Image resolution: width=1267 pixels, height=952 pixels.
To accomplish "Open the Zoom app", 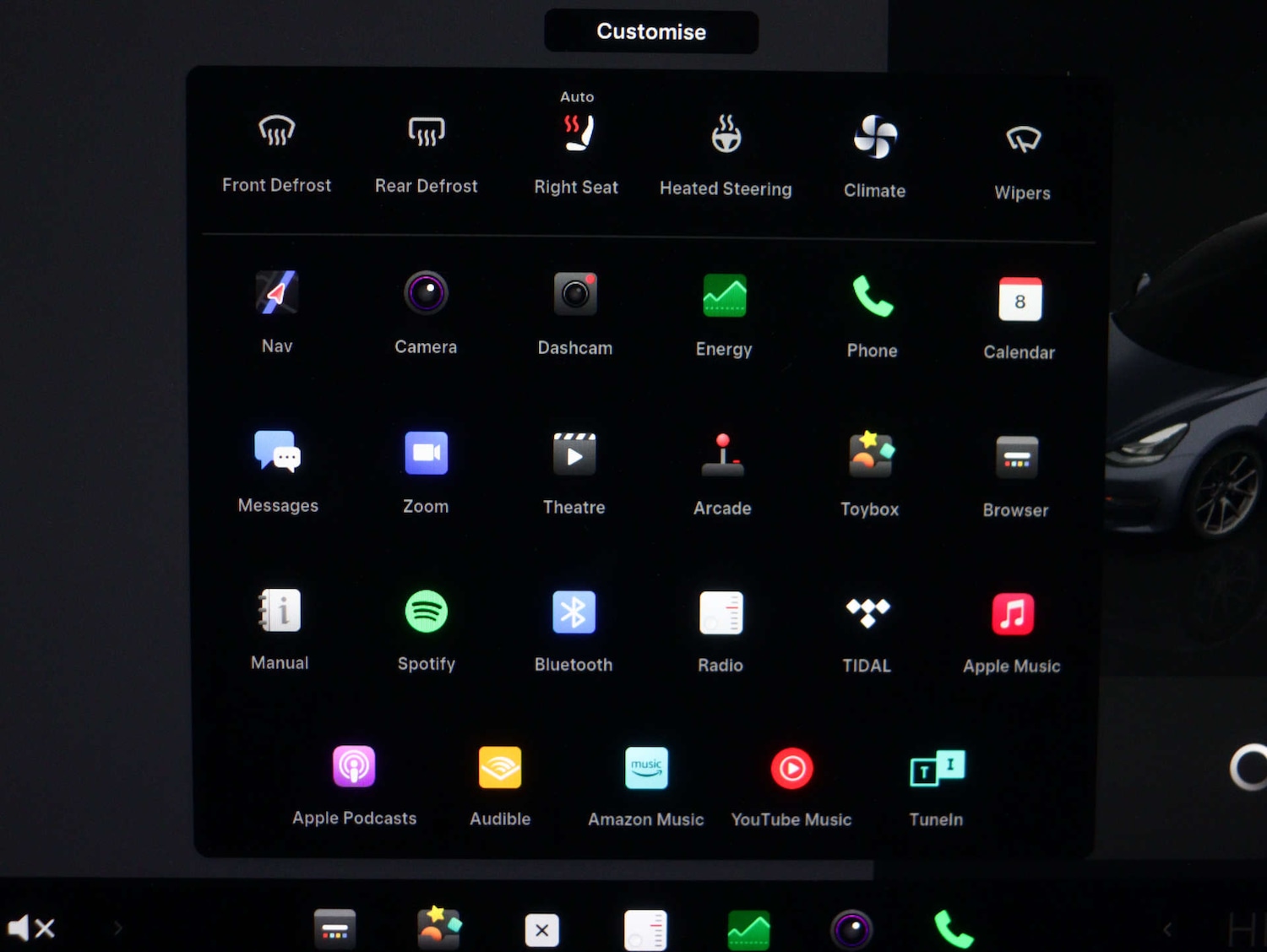I will point(426,454).
